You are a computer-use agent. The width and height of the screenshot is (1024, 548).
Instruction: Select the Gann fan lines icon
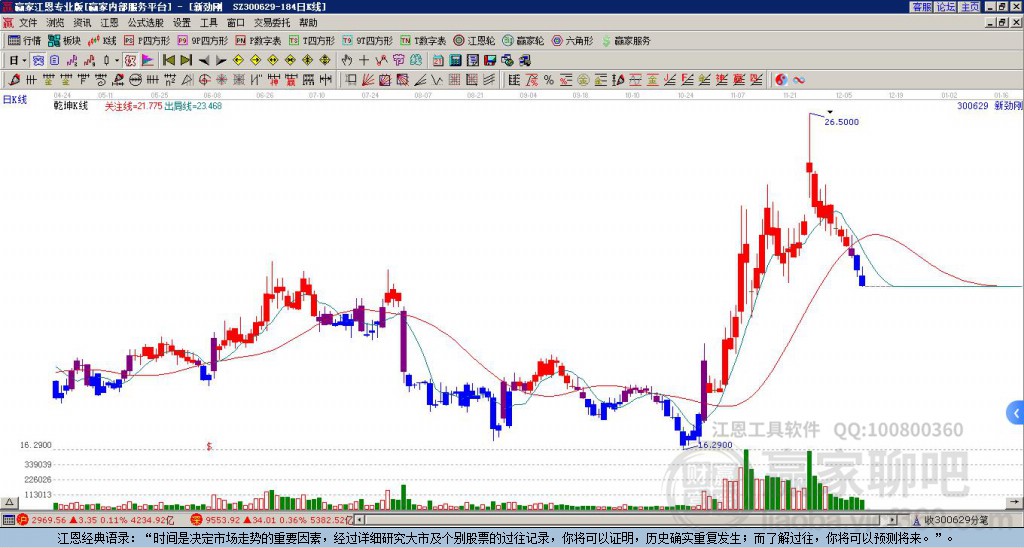coord(368,80)
